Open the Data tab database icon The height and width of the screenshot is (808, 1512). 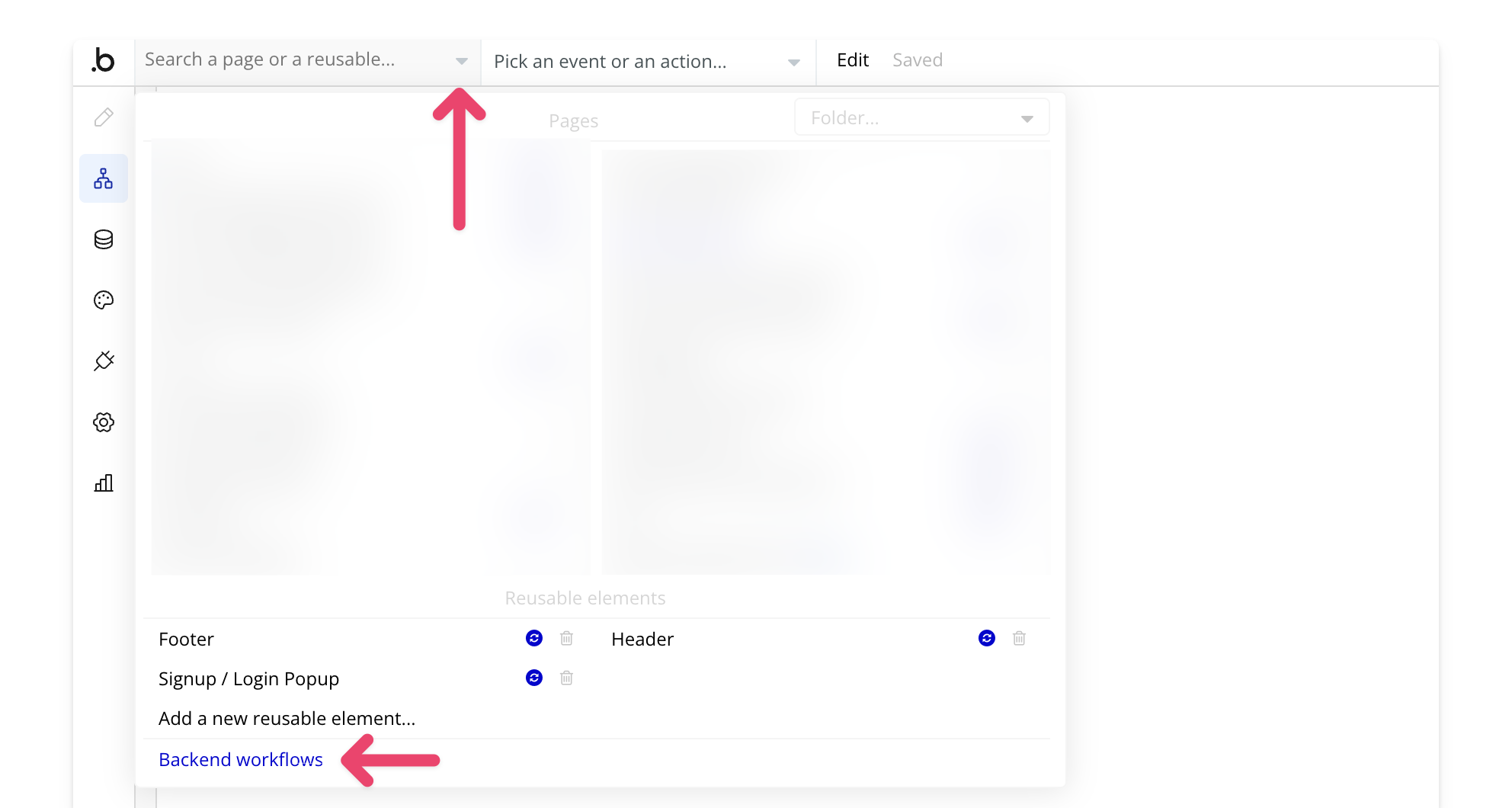click(x=104, y=239)
